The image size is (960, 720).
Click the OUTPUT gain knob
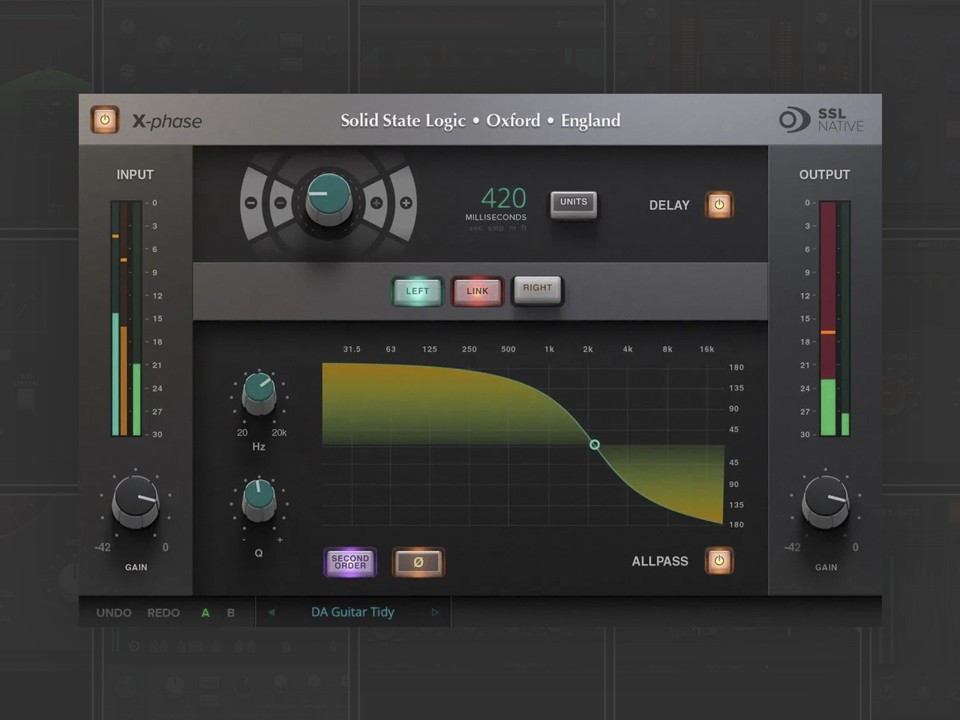pyautogui.click(x=825, y=501)
